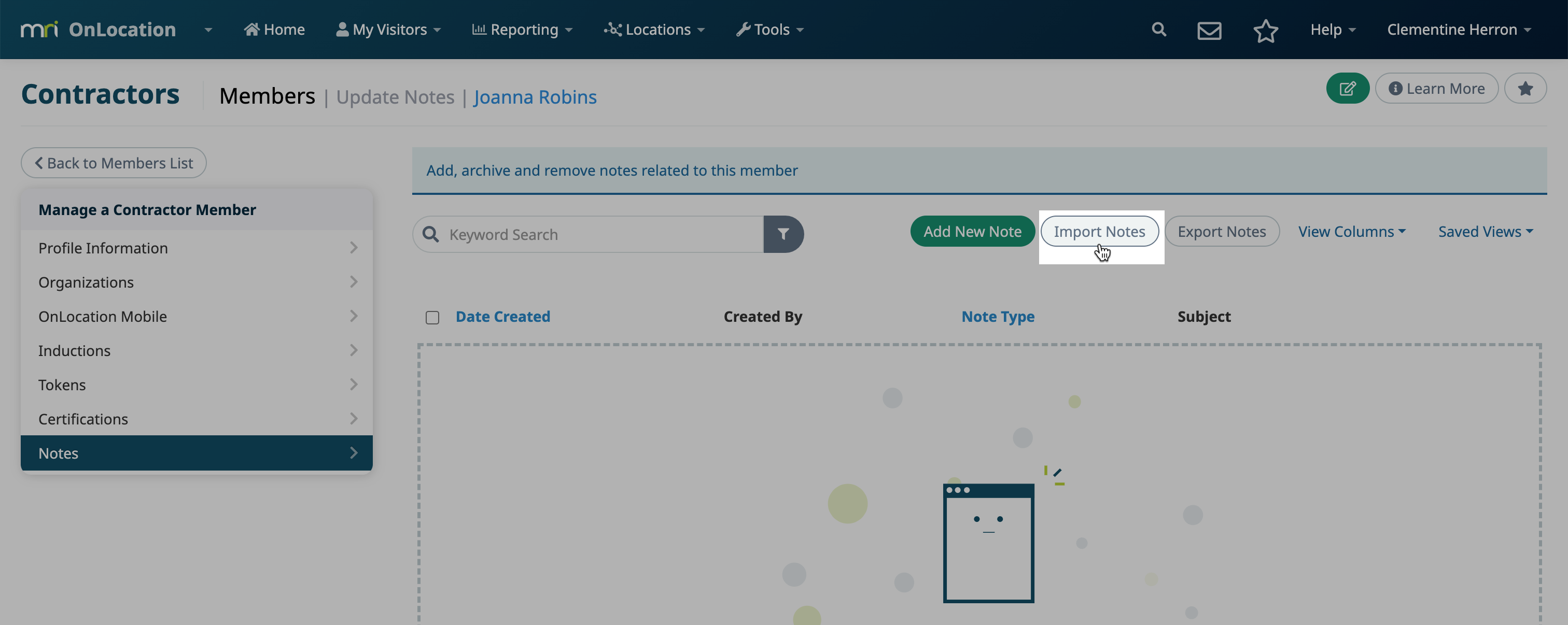Open the My Visitors menu
The width and height of the screenshot is (1568, 625).
tap(388, 29)
